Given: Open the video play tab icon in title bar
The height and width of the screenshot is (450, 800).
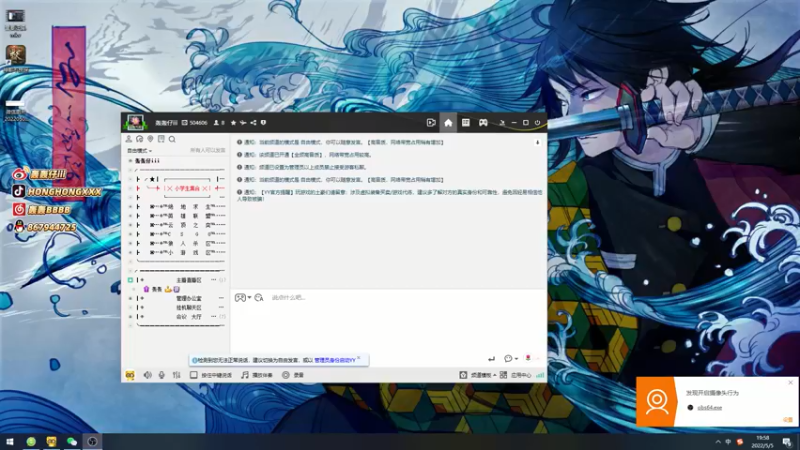Looking at the screenshot, I should (431, 123).
